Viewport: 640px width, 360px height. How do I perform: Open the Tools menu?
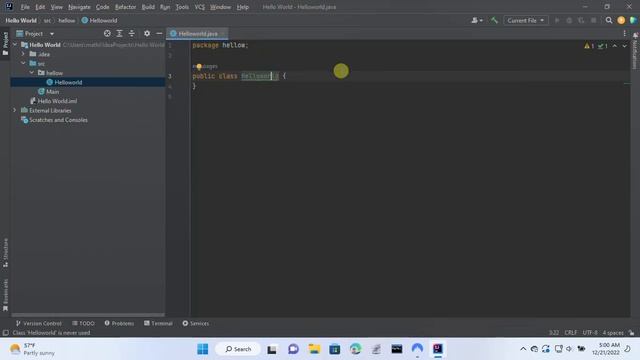(x=182, y=7)
